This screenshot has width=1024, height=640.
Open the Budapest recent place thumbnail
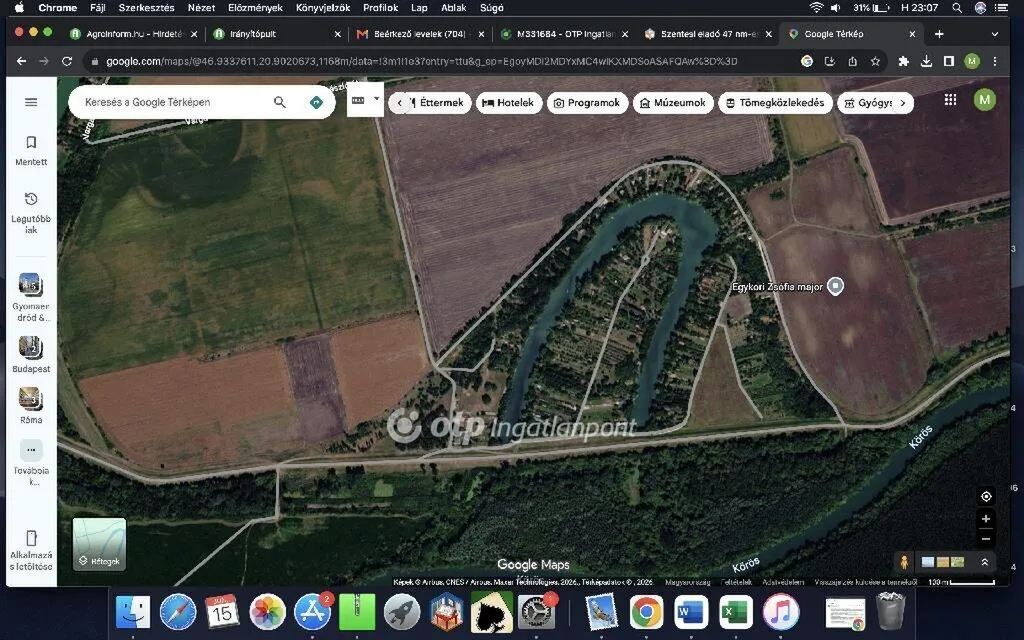[31, 348]
